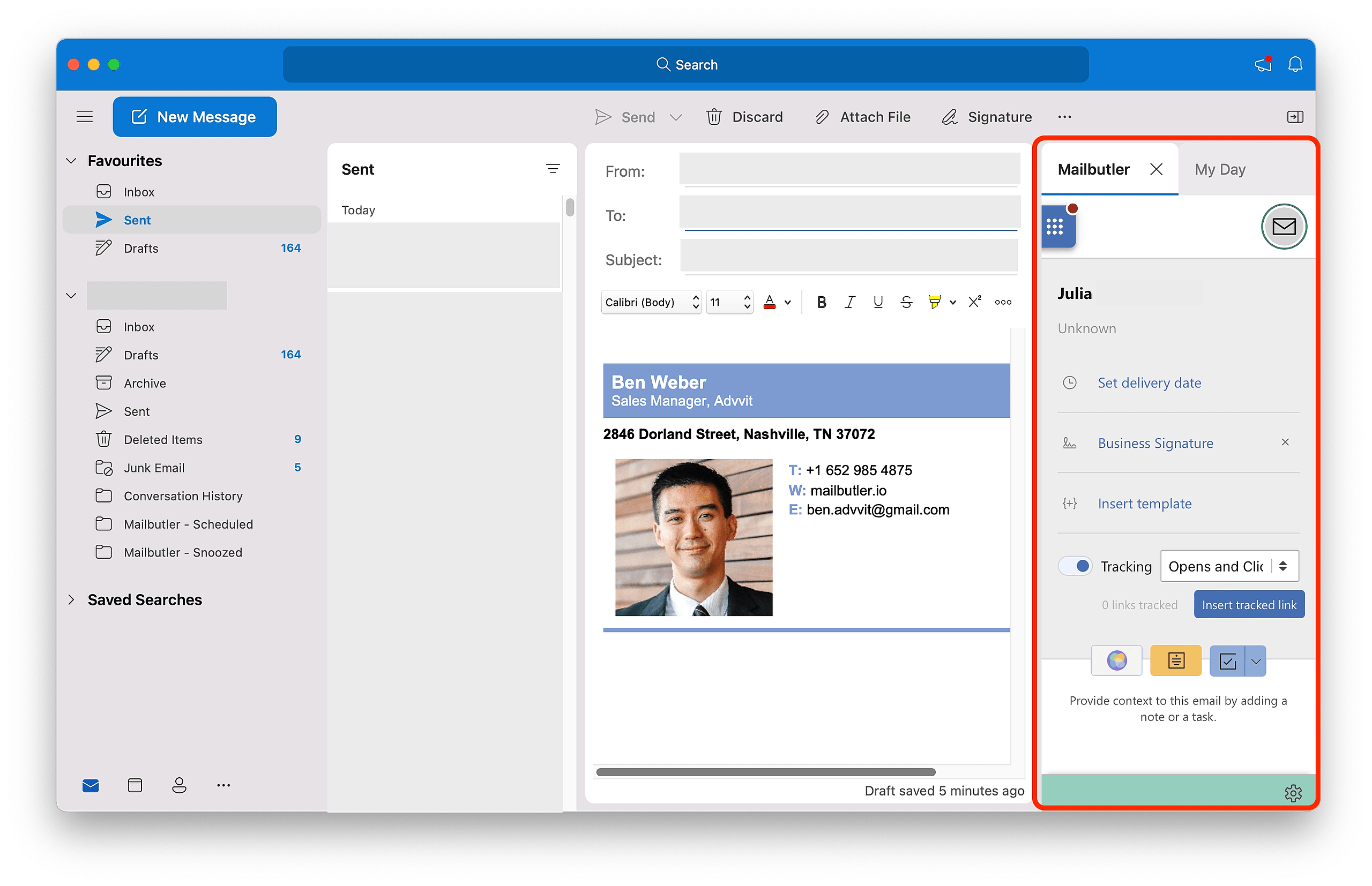Click the Set delivery date link
The height and width of the screenshot is (886, 1372).
[1149, 382]
